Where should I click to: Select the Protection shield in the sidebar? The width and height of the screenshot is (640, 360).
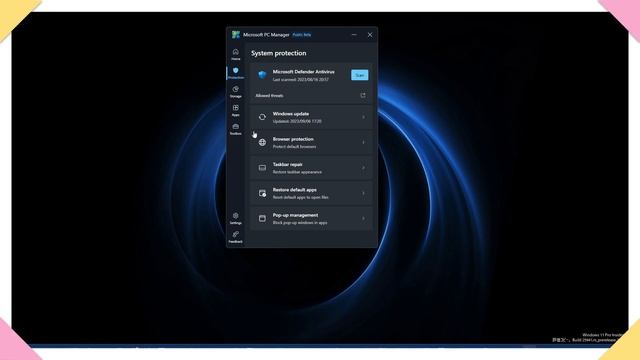(x=236, y=73)
